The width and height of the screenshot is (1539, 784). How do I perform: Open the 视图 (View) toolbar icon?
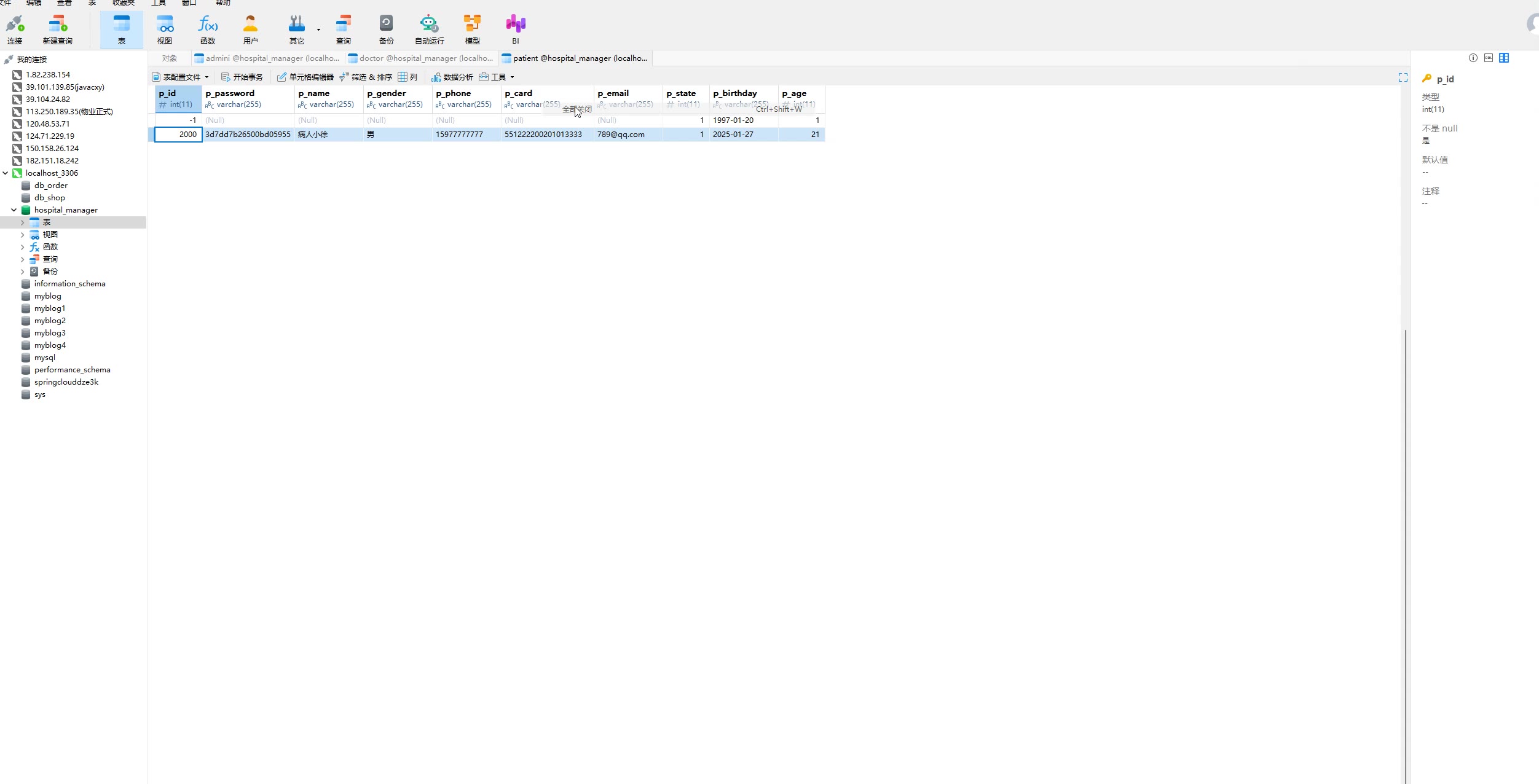point(165,29)
